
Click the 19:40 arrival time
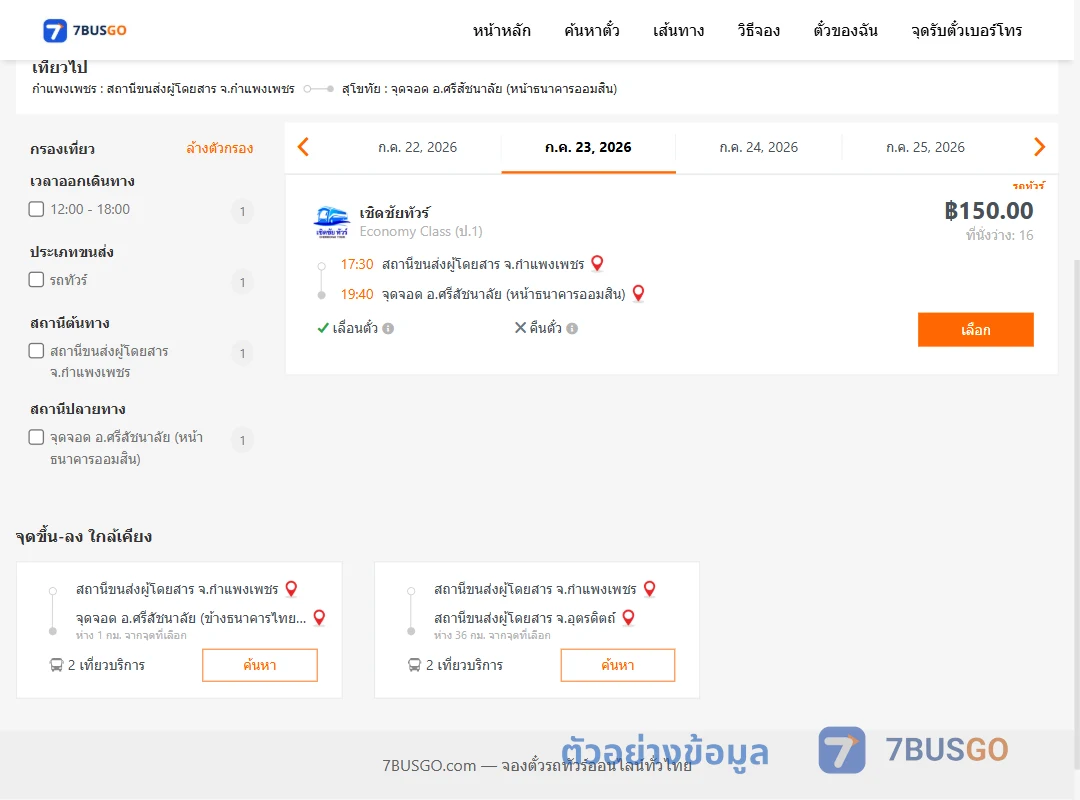click(x=357, y=294)
